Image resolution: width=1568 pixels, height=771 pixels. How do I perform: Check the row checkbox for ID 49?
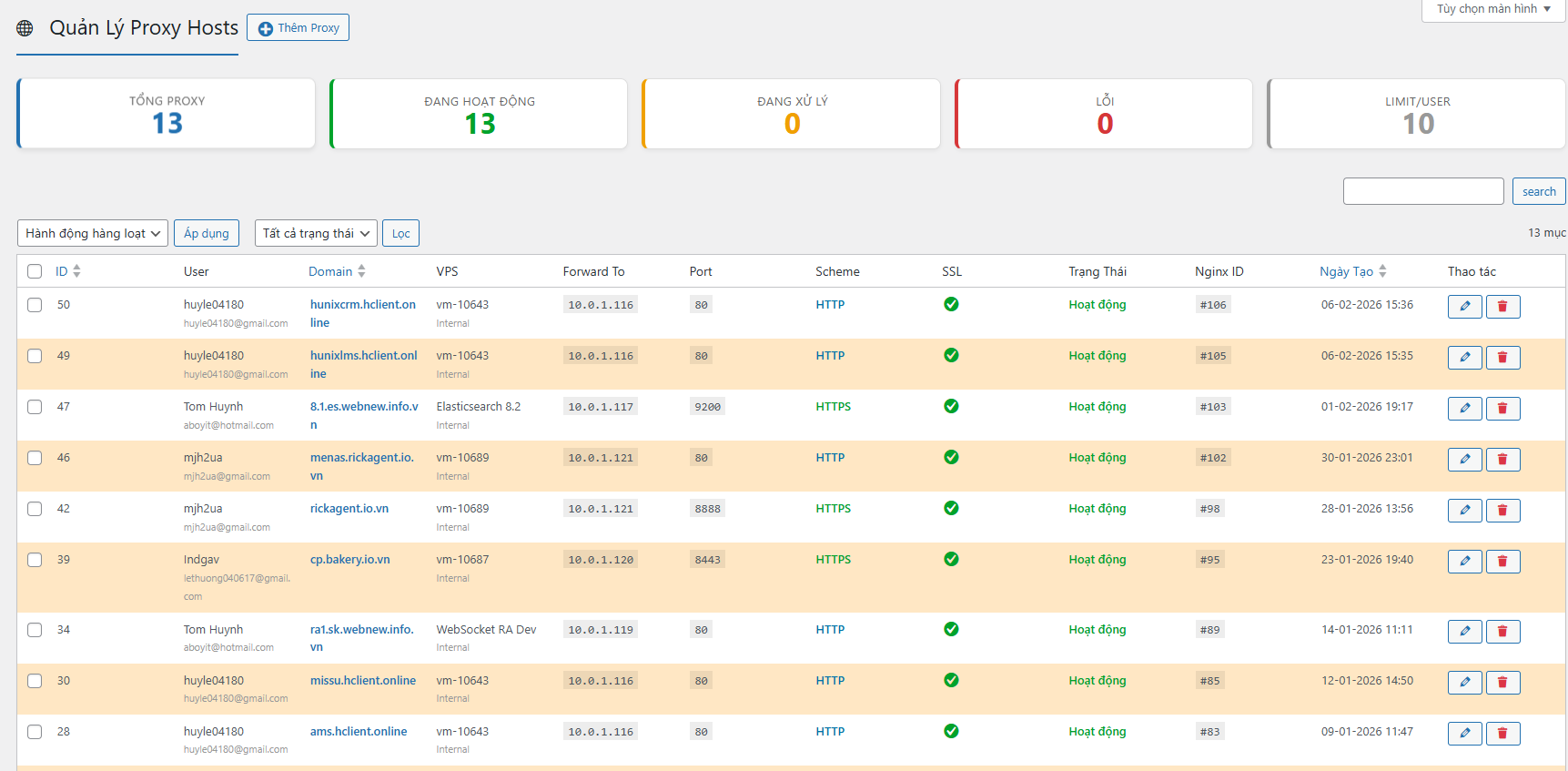pos(35,356)
